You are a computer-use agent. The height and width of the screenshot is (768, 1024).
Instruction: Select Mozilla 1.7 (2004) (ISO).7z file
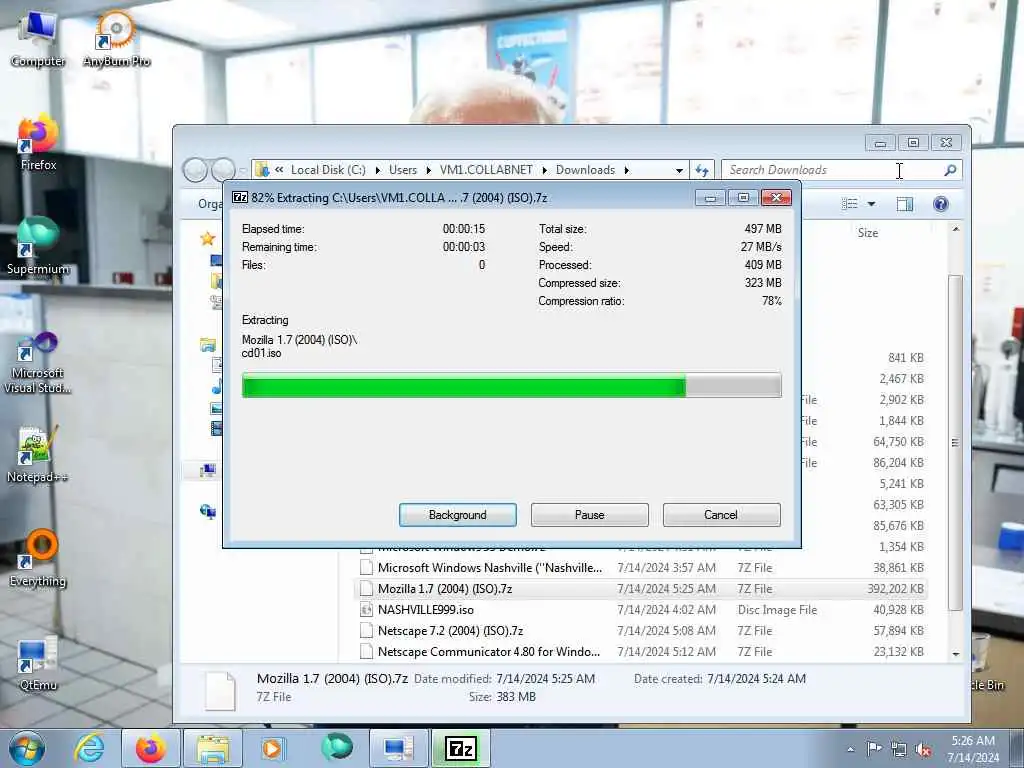pyautogui.click(x=640, y=588)
